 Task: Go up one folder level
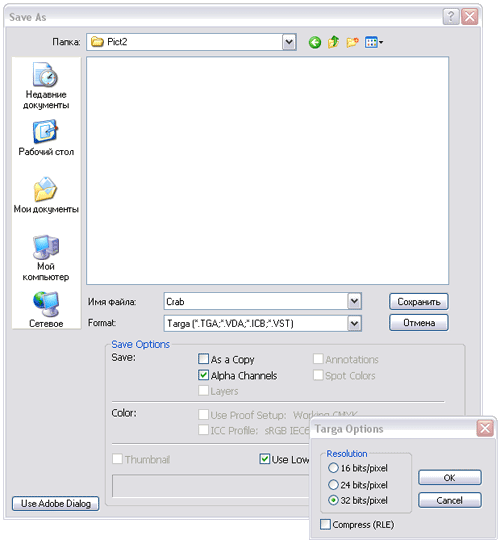tap(333, 42)
